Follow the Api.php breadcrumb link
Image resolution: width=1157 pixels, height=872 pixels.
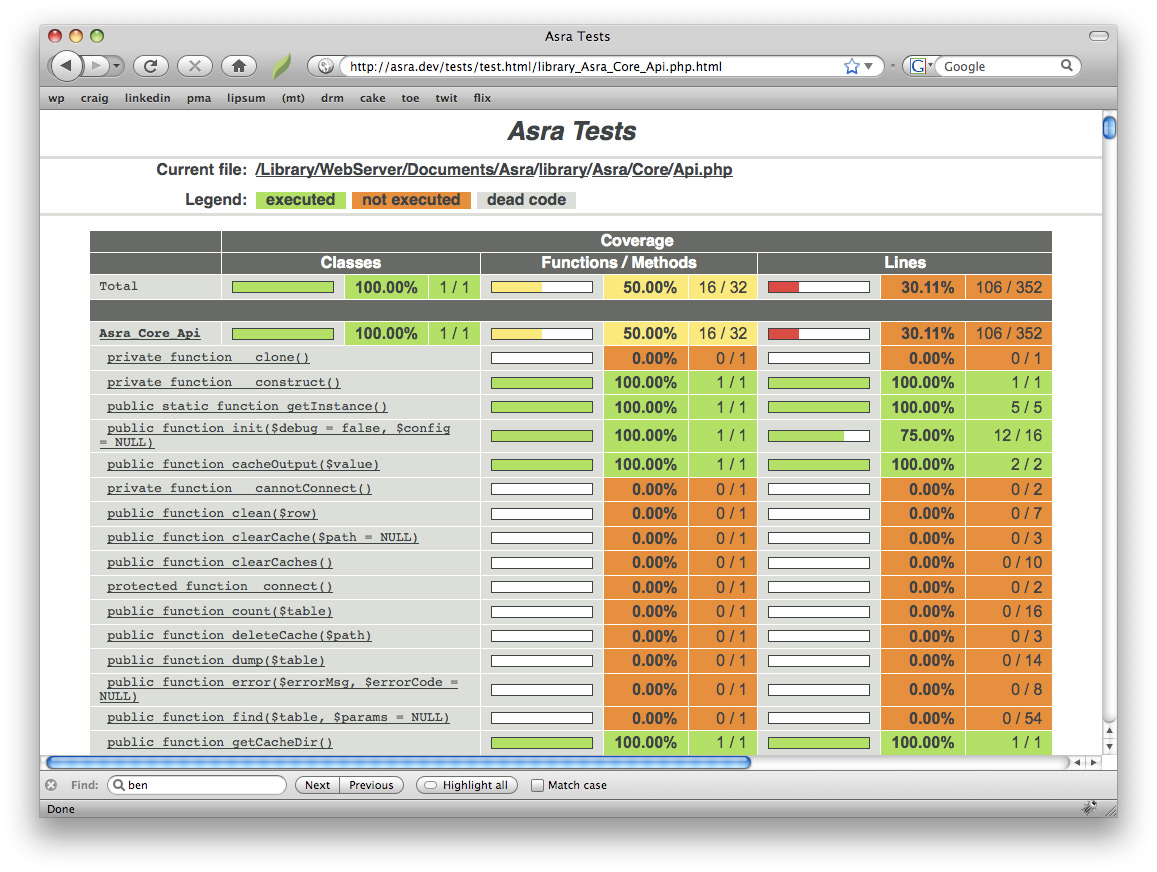pyautogui.click(x=702, y=169)
